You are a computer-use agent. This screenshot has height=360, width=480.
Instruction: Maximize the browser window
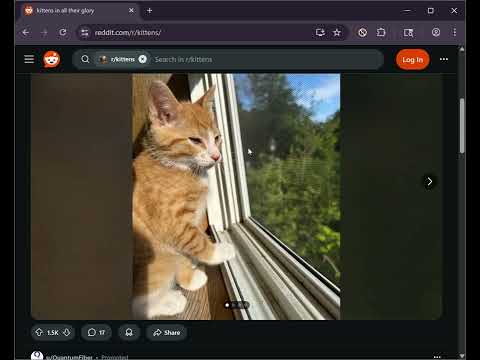431,11
